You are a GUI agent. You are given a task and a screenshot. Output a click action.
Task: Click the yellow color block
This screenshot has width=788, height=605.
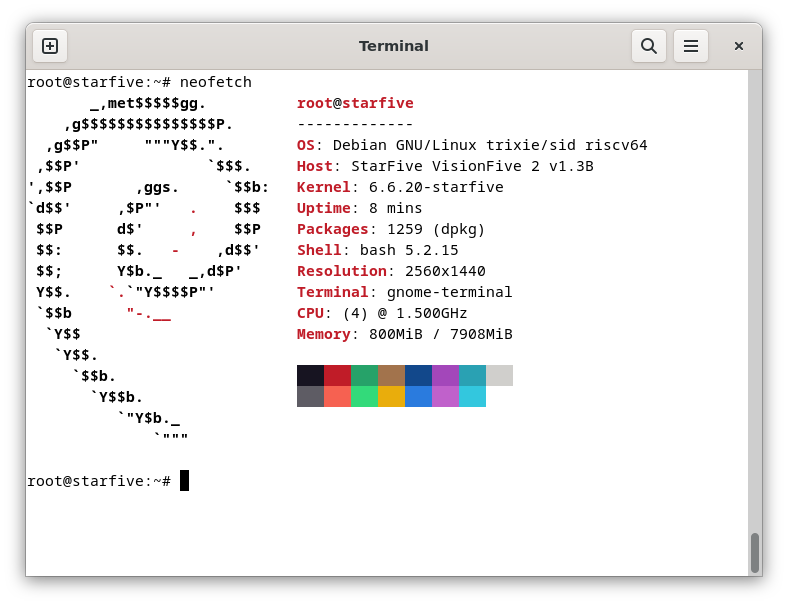[391, 396]
